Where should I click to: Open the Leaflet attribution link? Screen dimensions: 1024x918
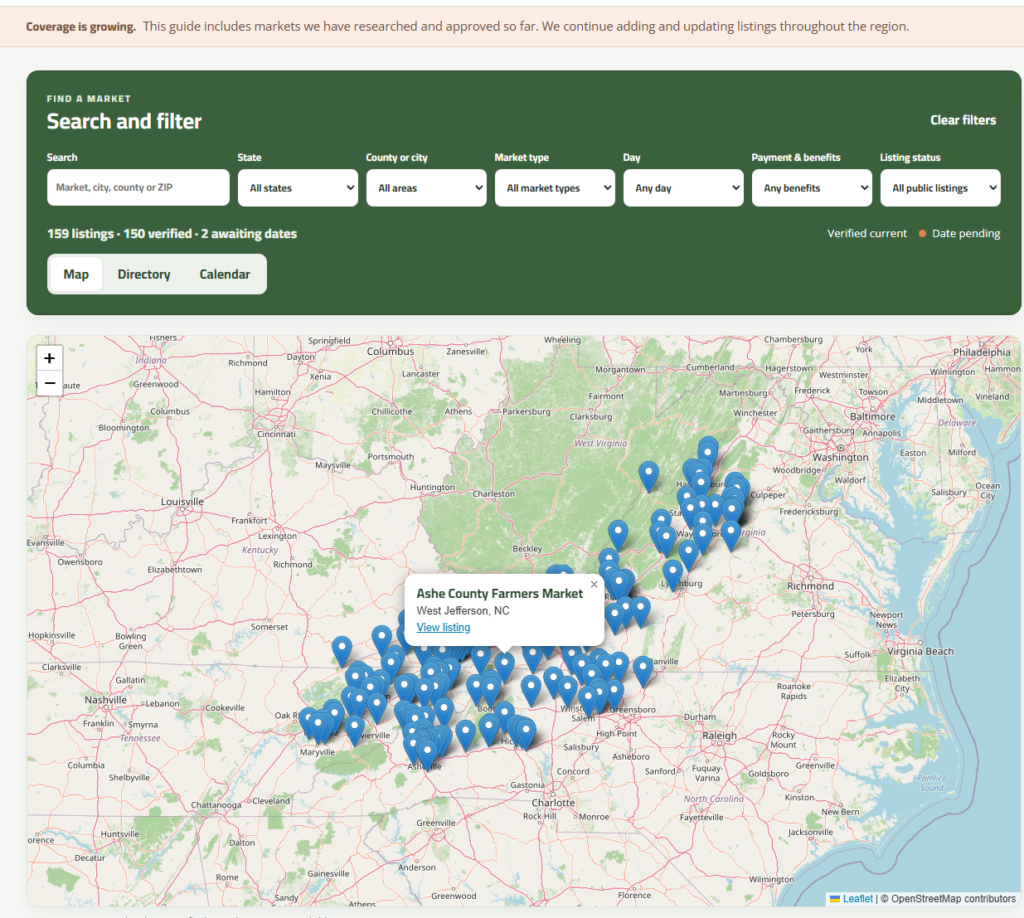coord(857,899)
